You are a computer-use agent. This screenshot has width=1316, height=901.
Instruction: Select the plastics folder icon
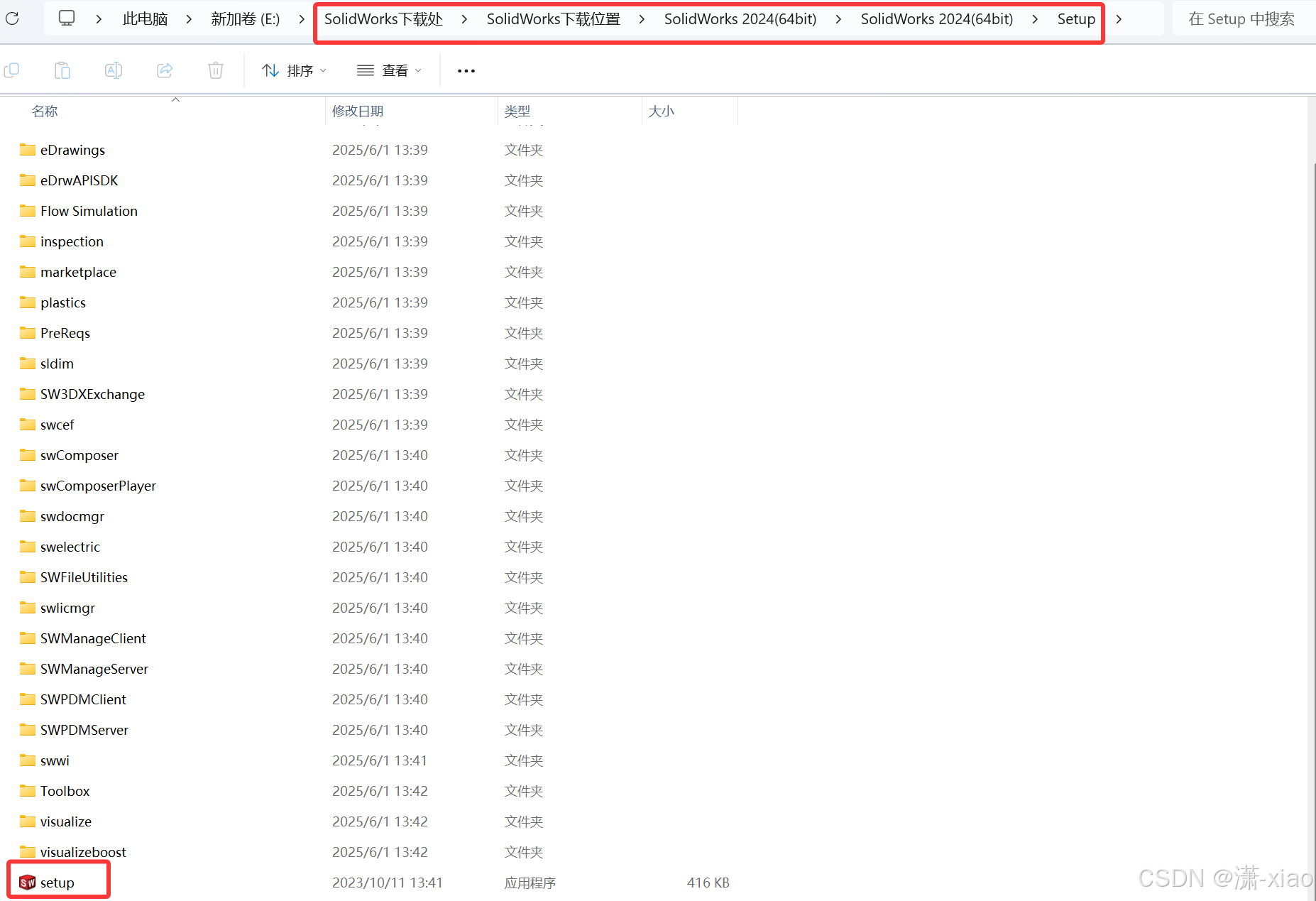point(28,302)
